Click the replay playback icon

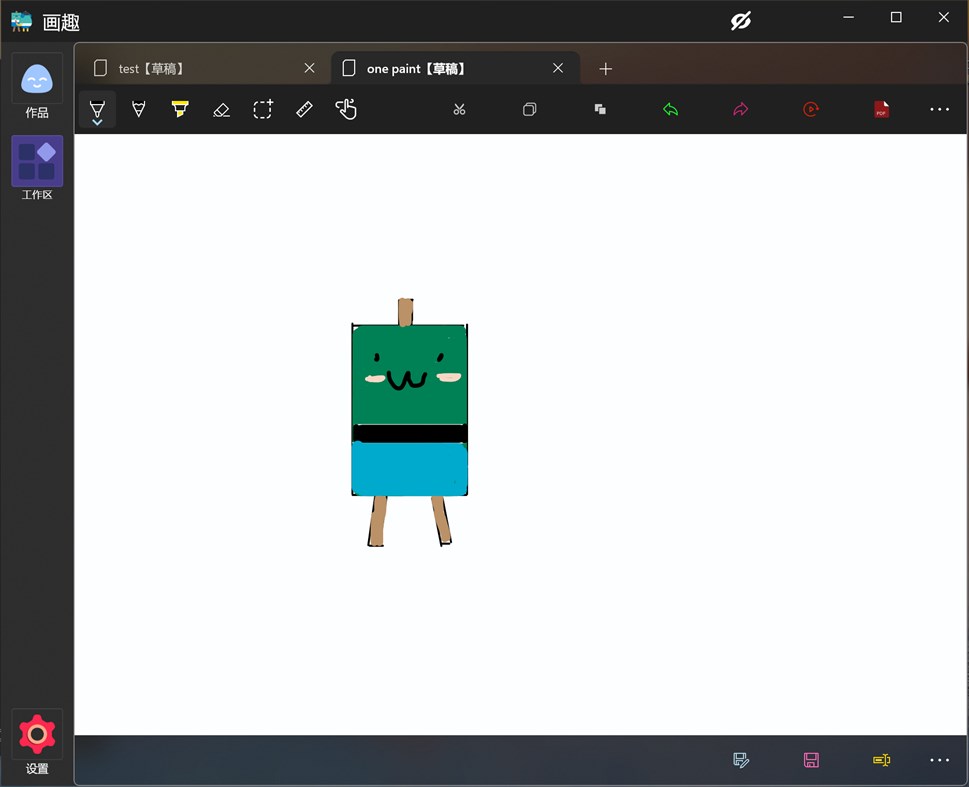[x=810, y=109]
